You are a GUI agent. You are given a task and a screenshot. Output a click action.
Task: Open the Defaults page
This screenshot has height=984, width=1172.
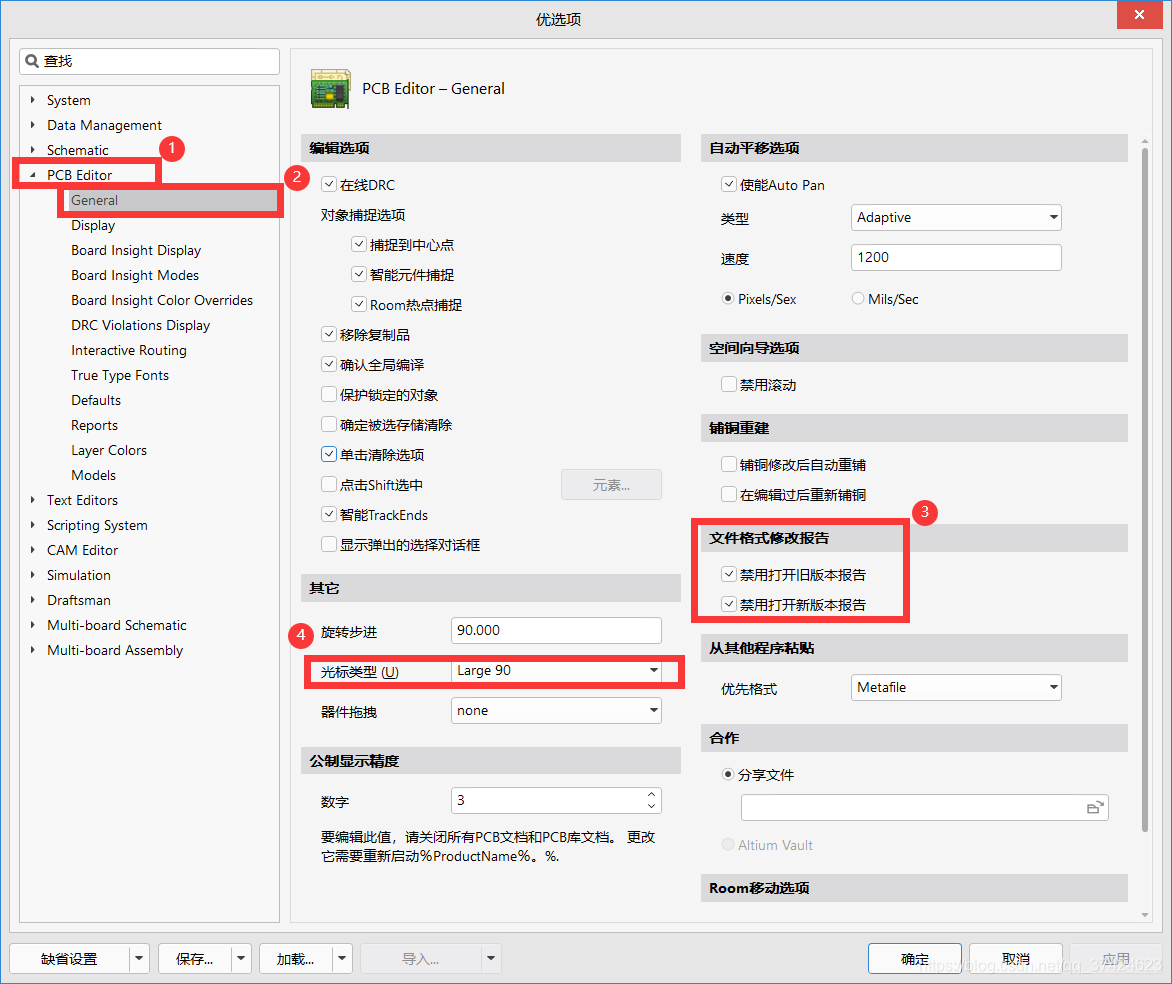[x=96, y=400]
